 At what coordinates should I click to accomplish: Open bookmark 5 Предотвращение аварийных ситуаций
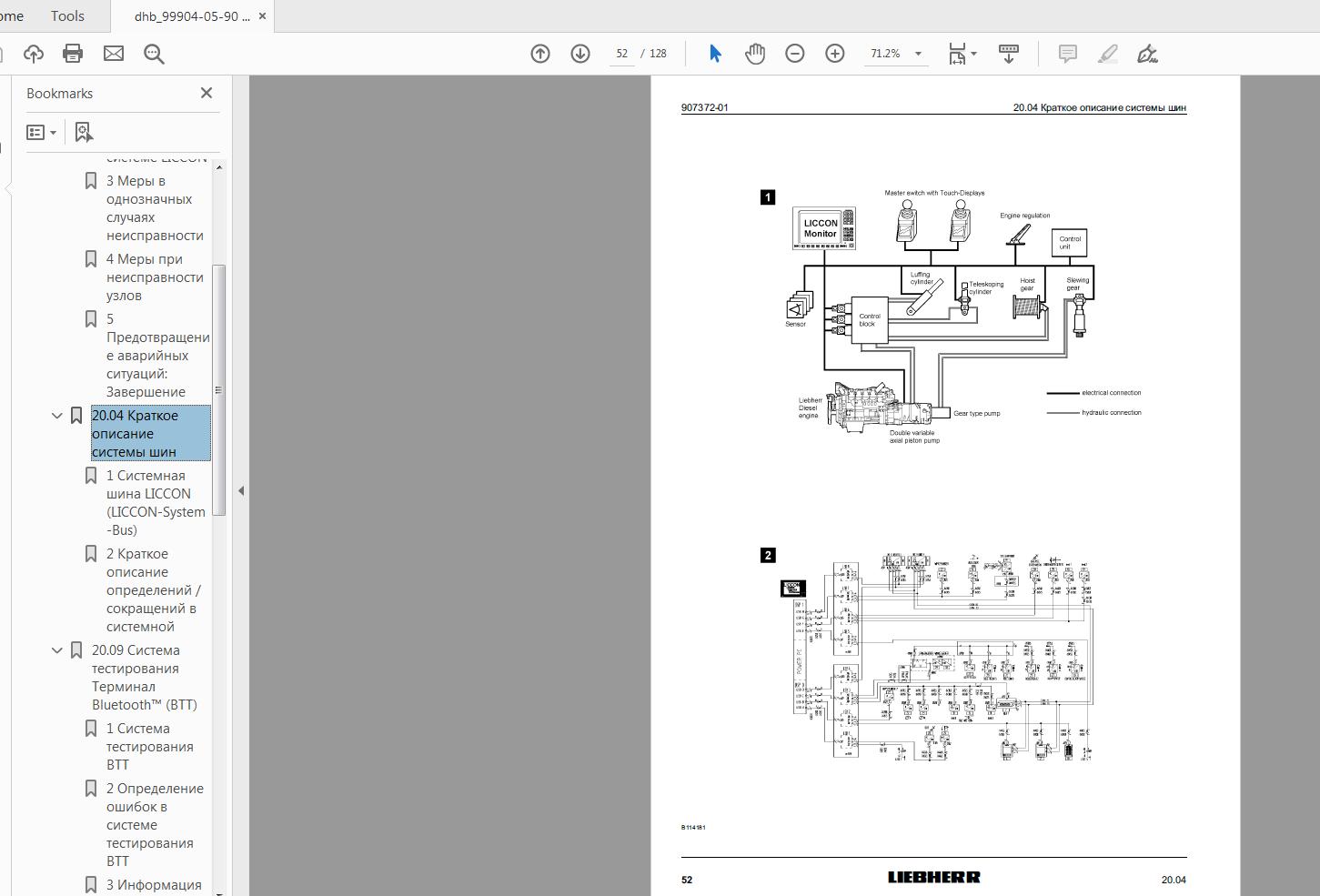(x=157, y=356)
